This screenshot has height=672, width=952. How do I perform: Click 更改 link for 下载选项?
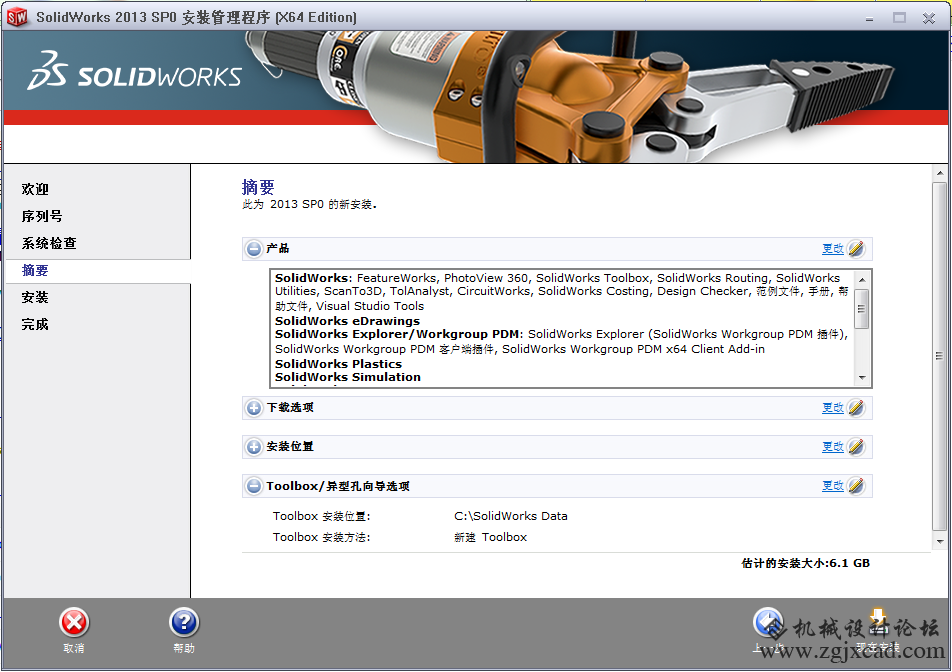point(832,407)
